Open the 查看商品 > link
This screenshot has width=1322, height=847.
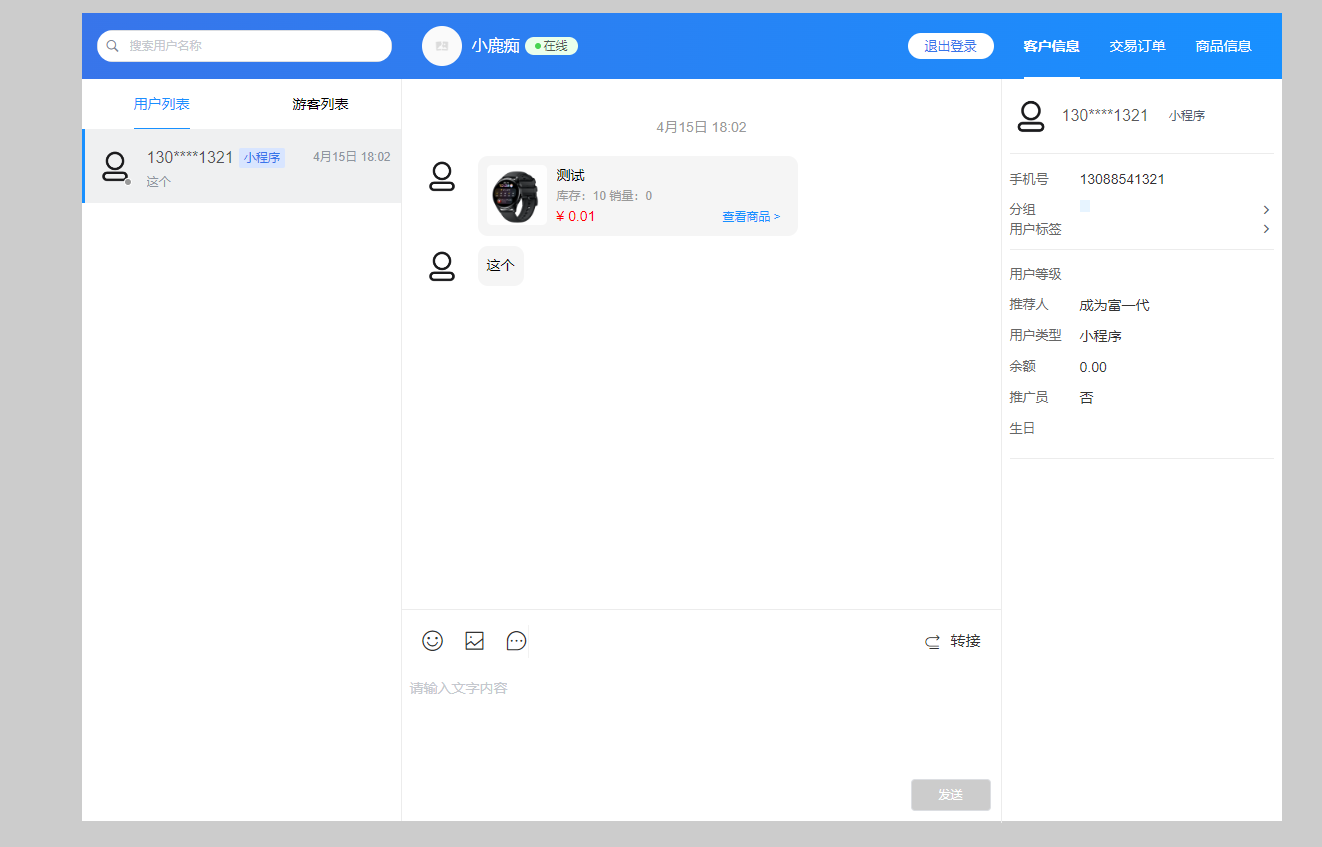(751, 216)
